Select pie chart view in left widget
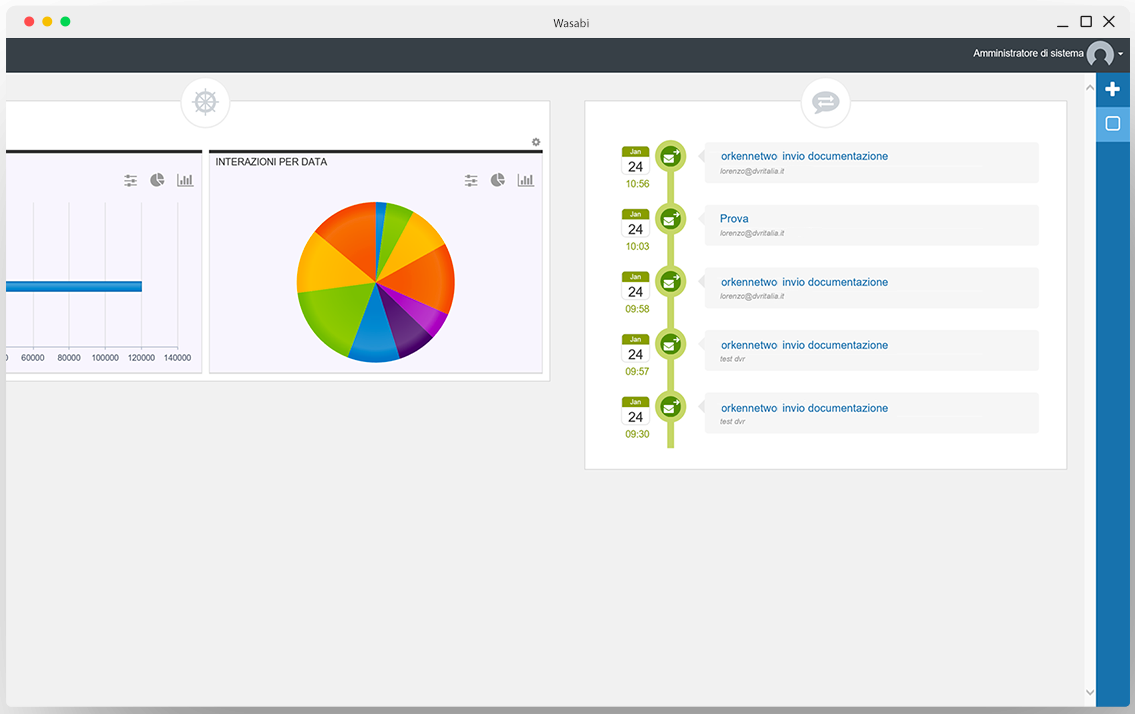Image resolution: width=1135 pixels, height=714 pixels. click(x=157, y=180)
